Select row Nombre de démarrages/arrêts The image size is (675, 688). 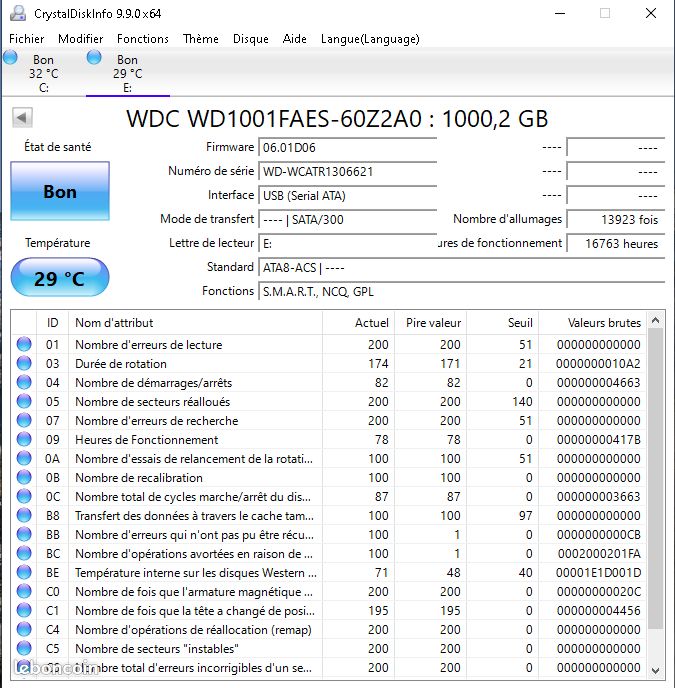(x=329, y=382)
